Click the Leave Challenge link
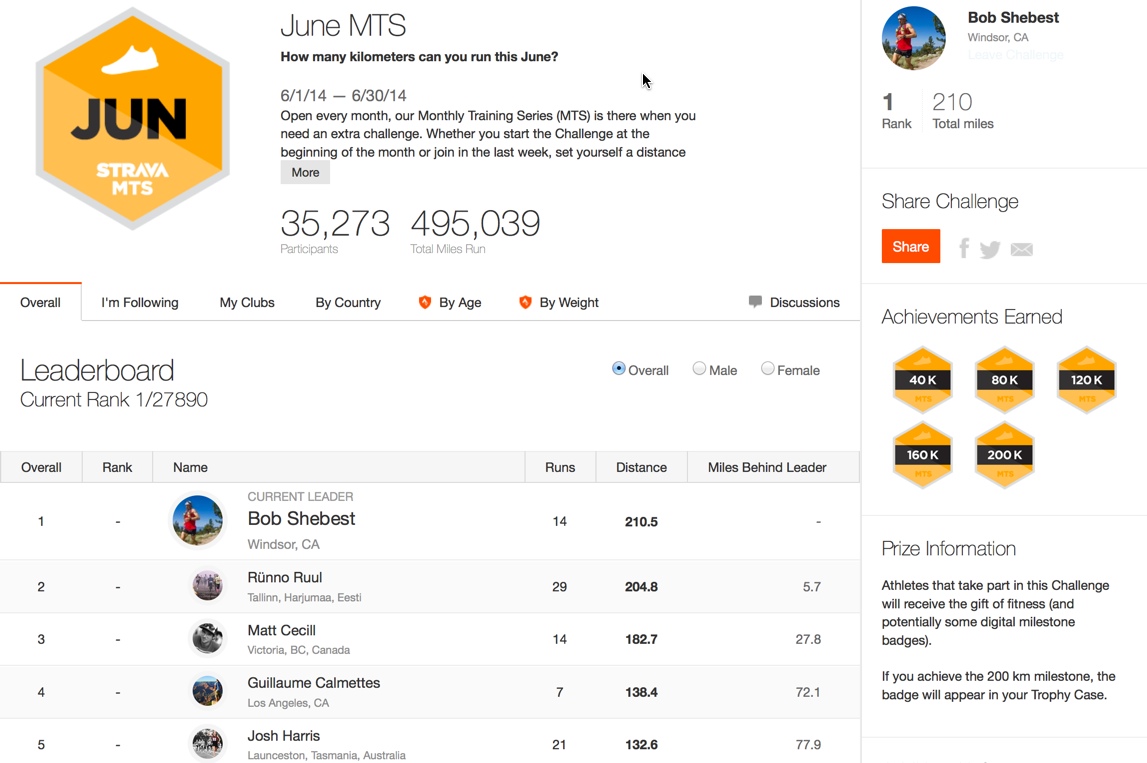Screen dimensions: 1147x763 click(1015, 55)
